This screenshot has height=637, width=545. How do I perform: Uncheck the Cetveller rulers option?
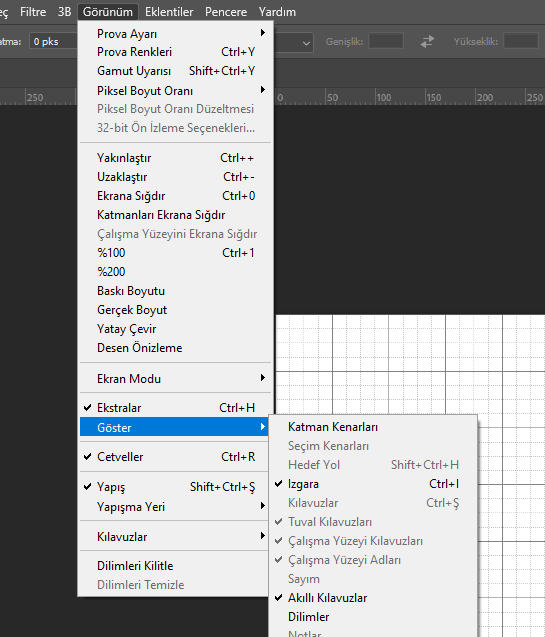pos(174,457)
